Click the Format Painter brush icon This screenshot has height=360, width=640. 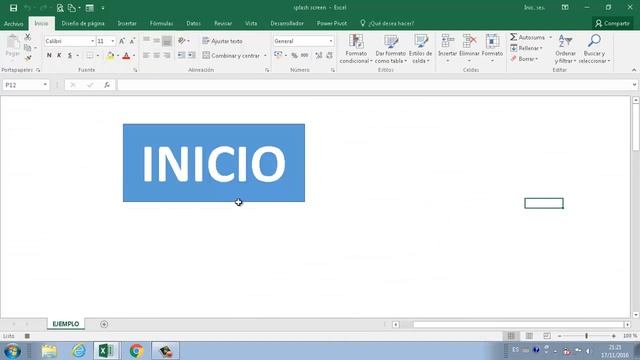pyautogui.click(x=28, y=58)
